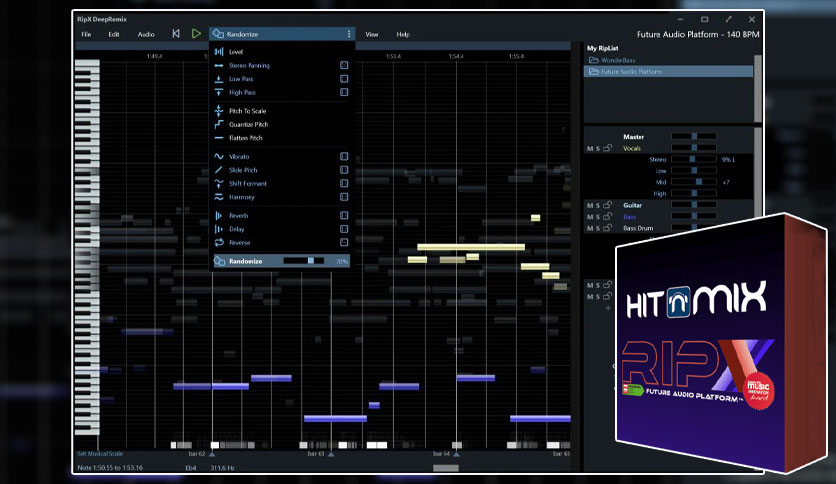Click the horizontal scrollbar thumb at bottom
The image size is (836, 484).
click(446, 468)
